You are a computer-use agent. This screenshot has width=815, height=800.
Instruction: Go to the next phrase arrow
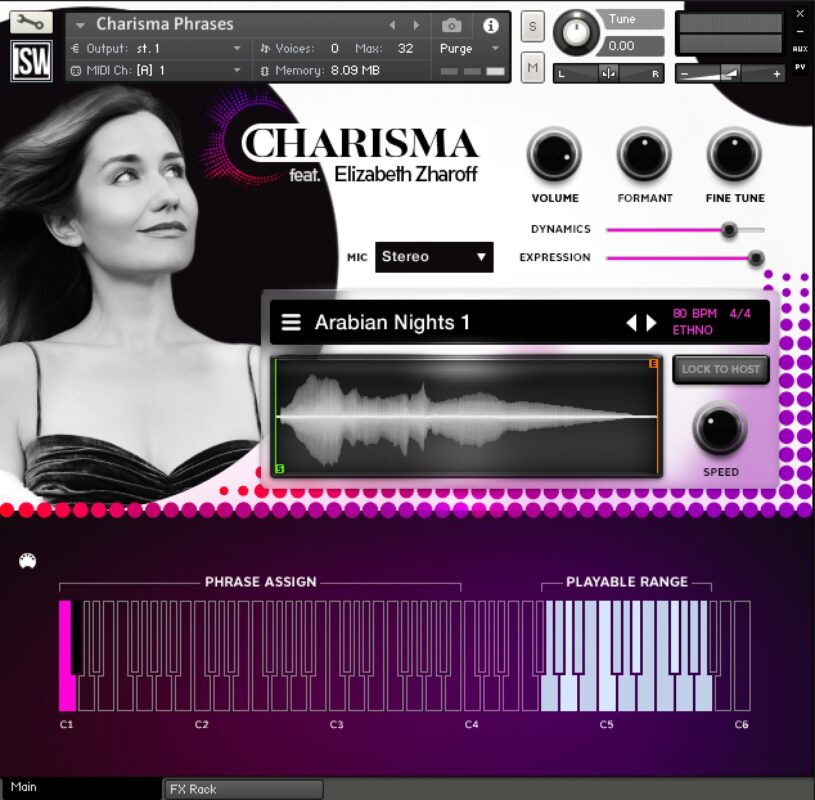652,322
